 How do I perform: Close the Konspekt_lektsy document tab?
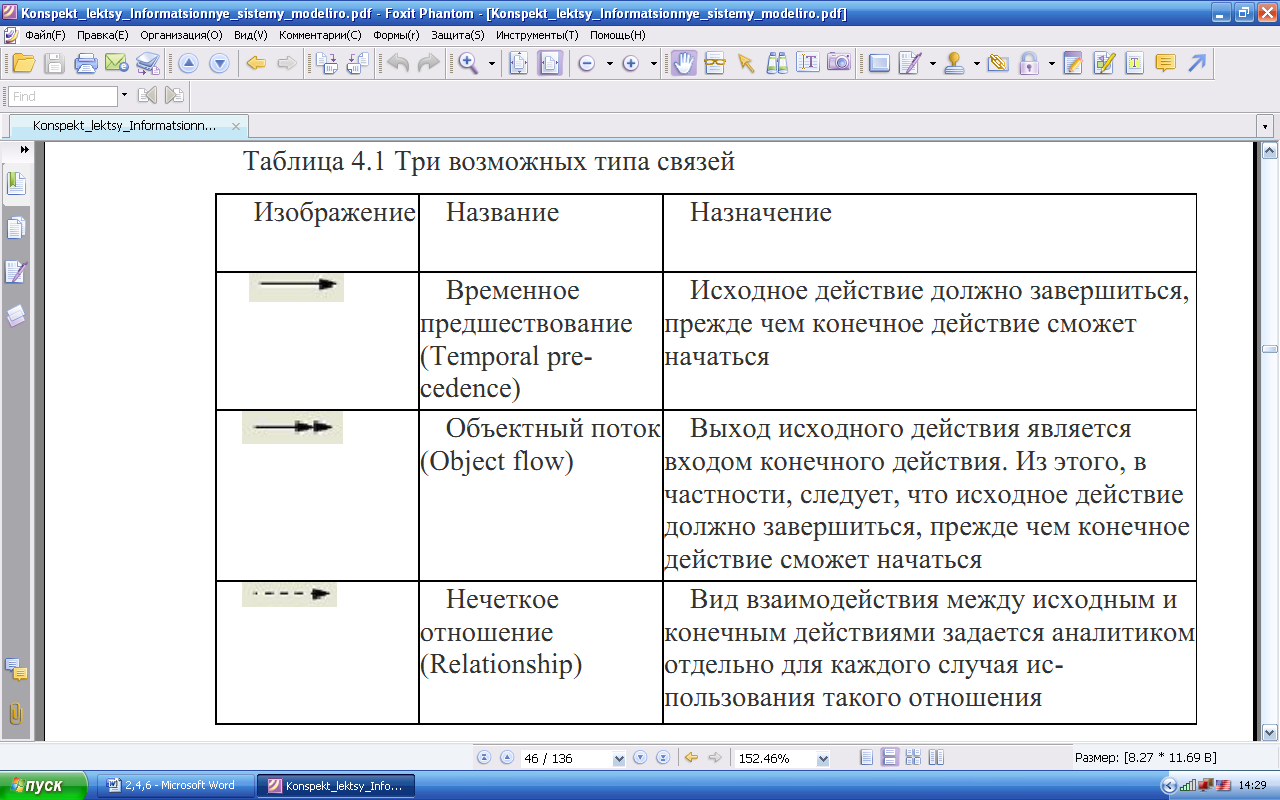[236, 127]
